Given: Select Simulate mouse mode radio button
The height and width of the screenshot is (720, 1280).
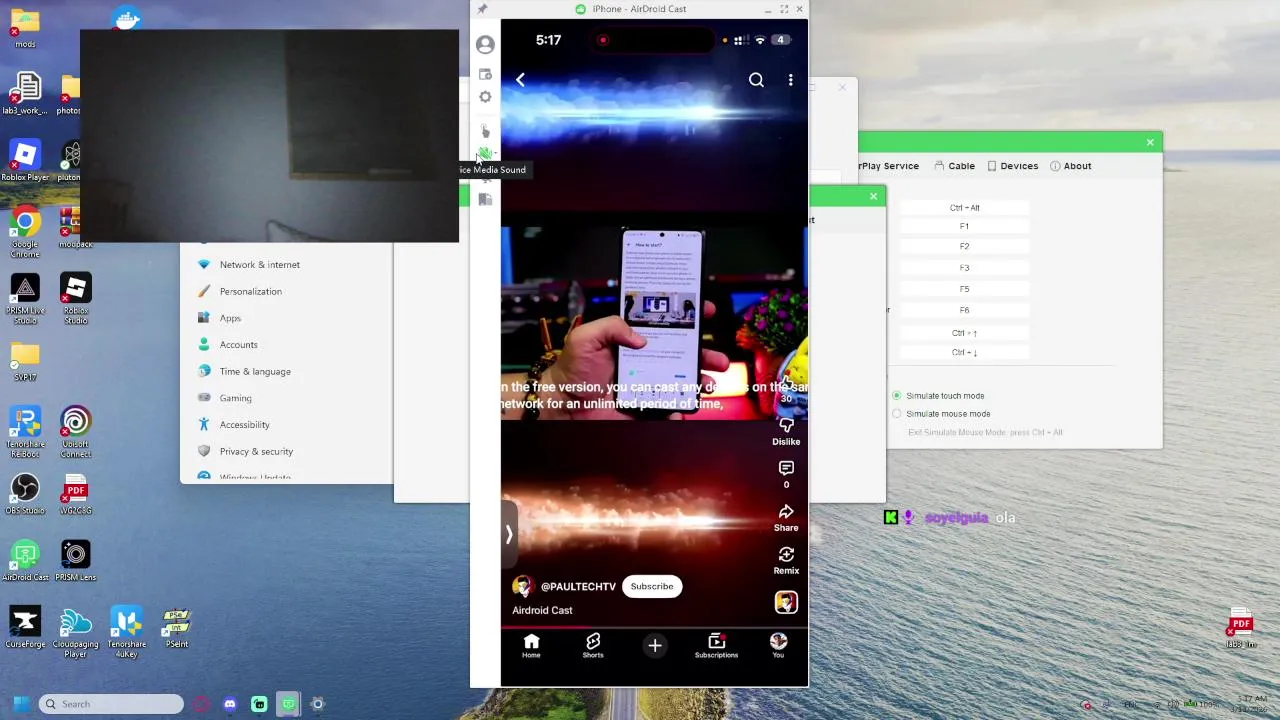Looking at the screenshot, I should click(x=896, y=414).
